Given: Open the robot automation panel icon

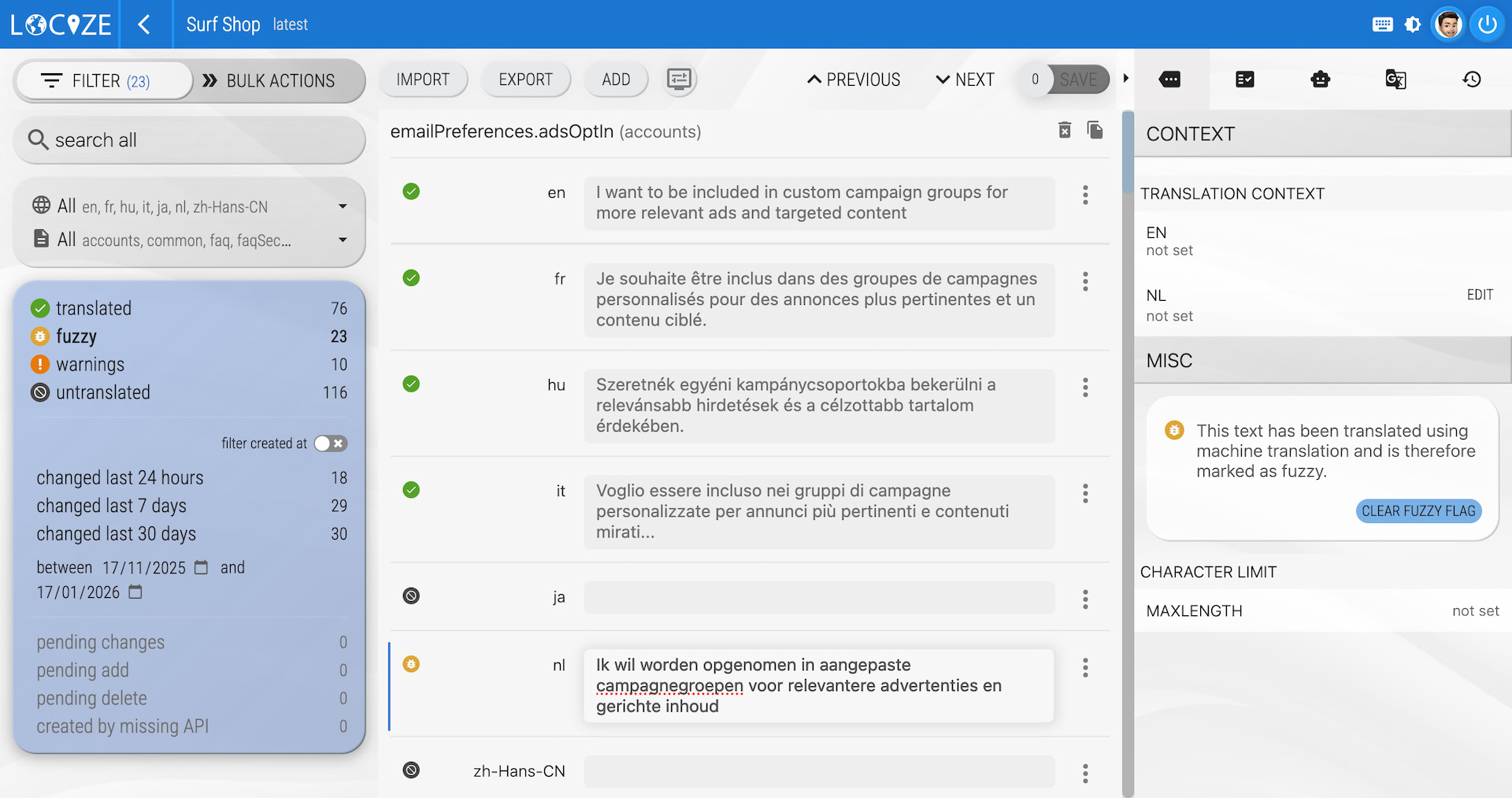Looking at the screenshot, I should (1320, 79).
